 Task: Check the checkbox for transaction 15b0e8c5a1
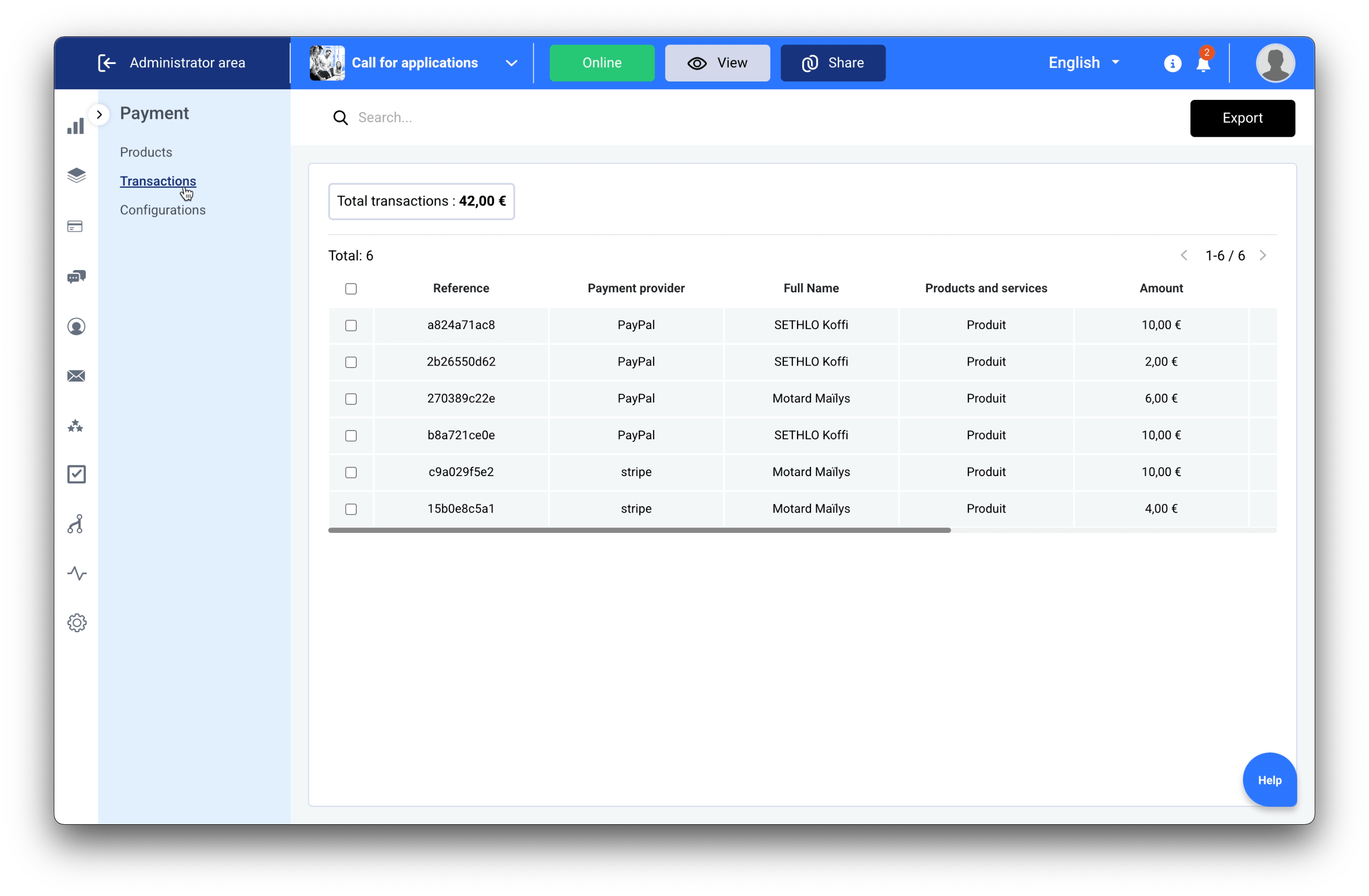351,509
